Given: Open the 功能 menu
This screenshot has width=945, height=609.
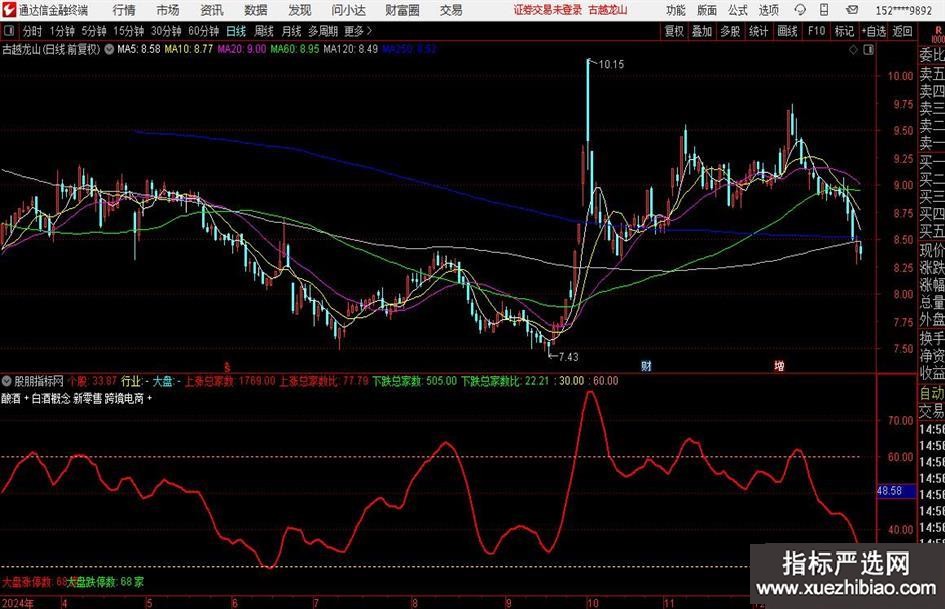Looking at the screenshot, I should tap(676, 10).
